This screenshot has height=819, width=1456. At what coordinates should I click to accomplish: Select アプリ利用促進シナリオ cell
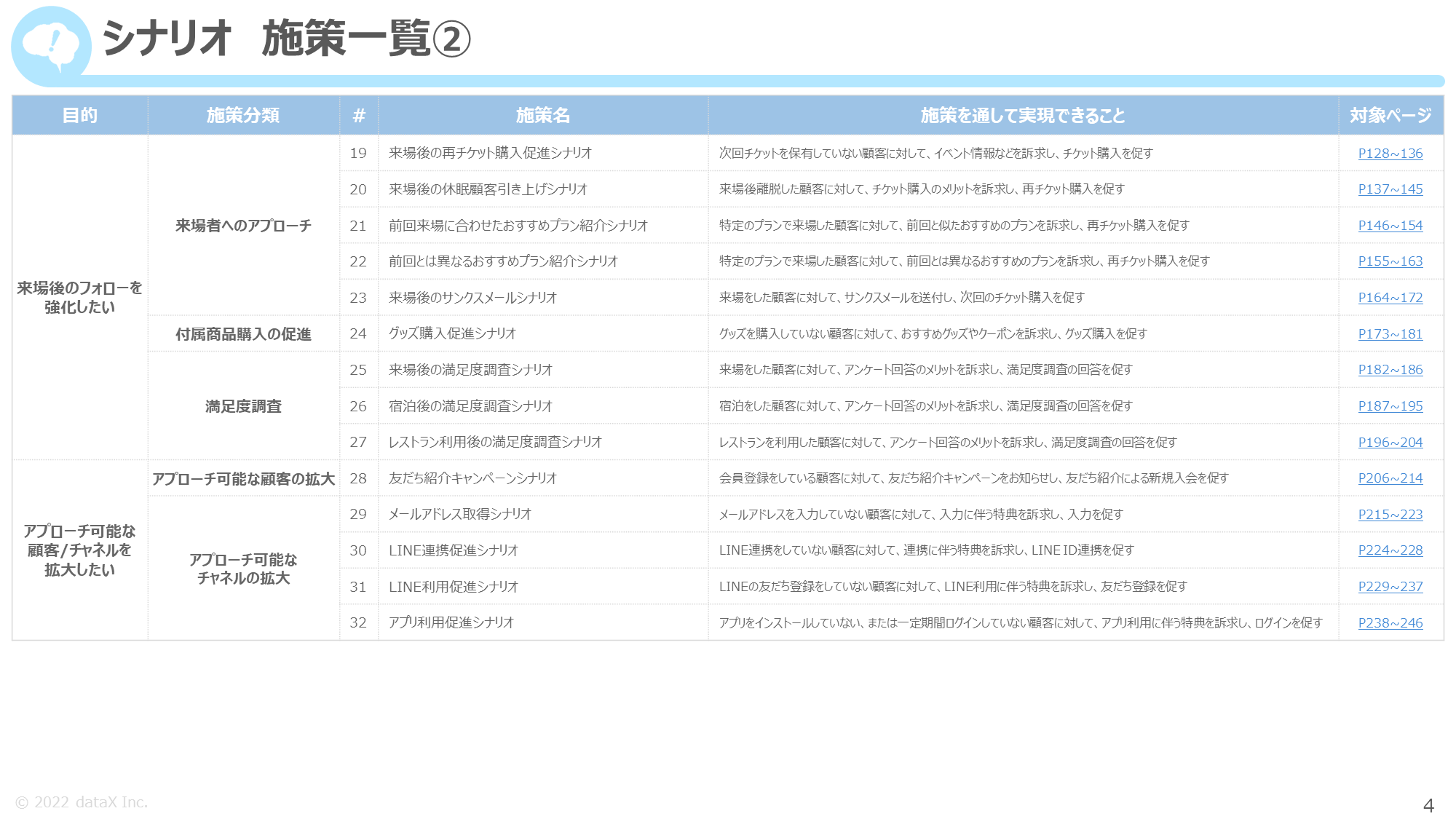click(543, 622)
